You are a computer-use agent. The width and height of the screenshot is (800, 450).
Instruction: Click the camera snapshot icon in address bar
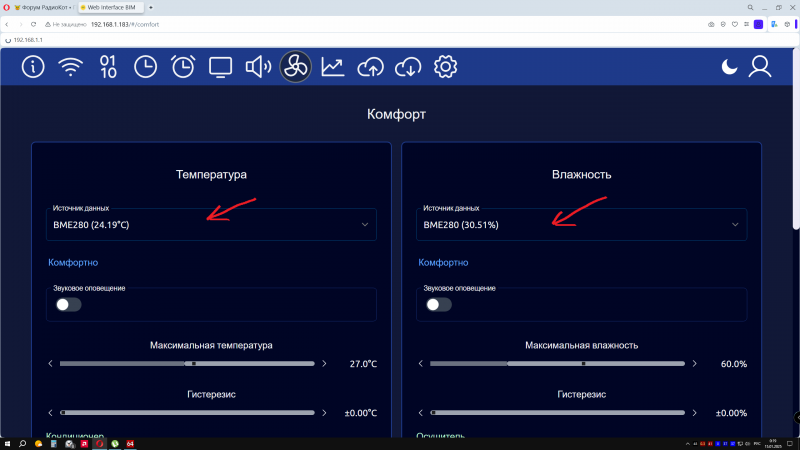tap(711, 24)
